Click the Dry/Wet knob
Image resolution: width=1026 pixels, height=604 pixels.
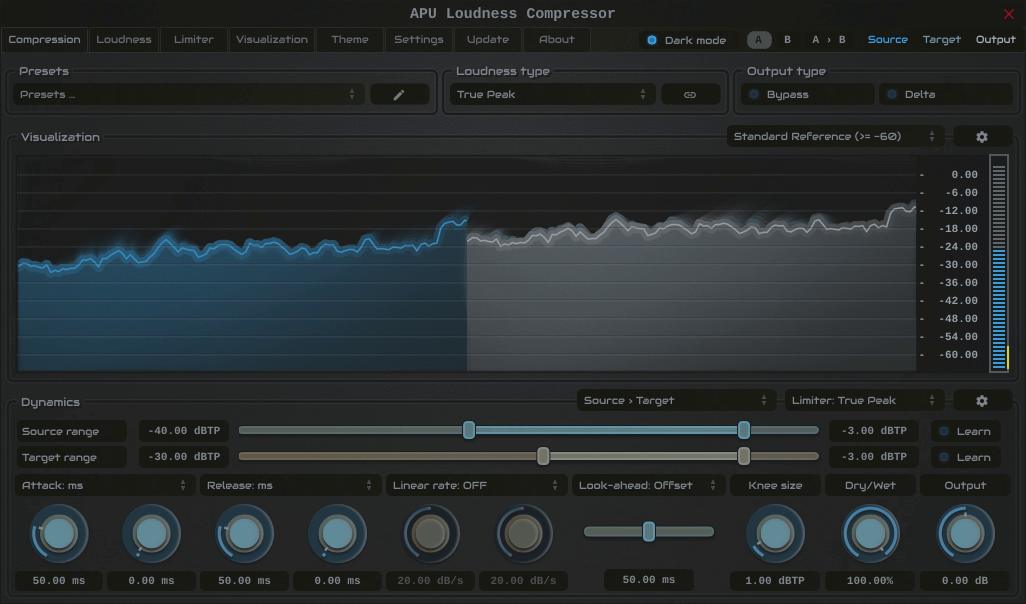point(870,534)
